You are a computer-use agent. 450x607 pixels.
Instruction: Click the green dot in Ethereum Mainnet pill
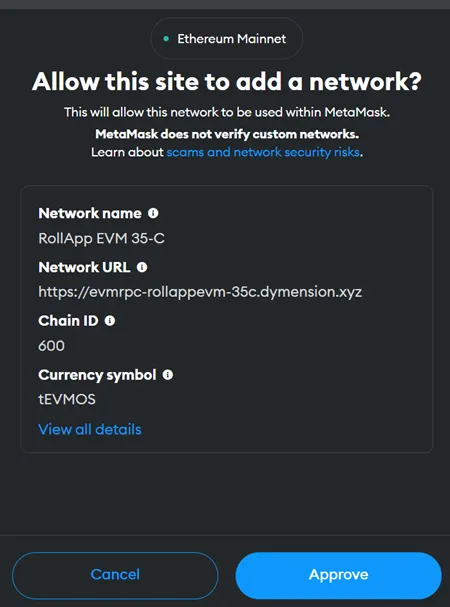pyautogui.click(x=166, y=39)
